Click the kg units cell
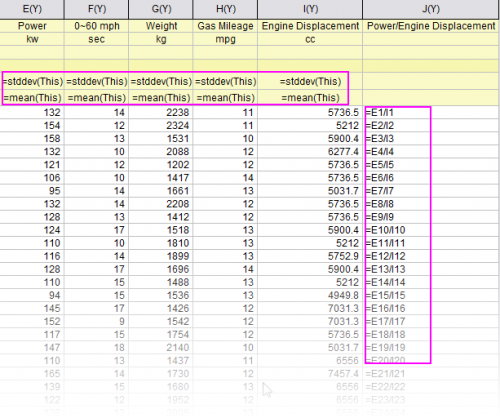Viewport: 500px width, 418px height. [161, 39]
